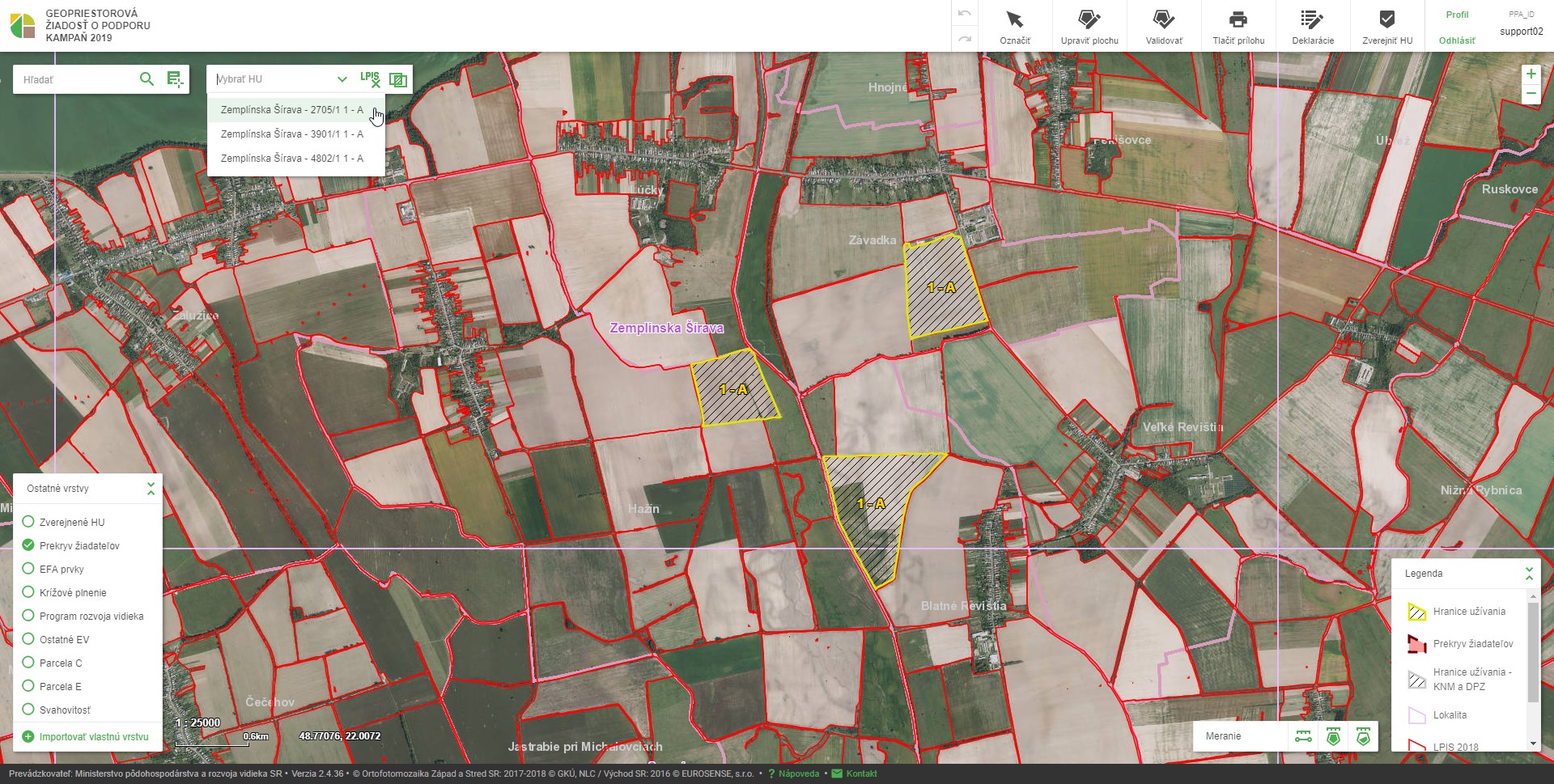The height and width of the screenshot is (784, 1554).
Task: Zoom out the map with minus button
Action: click(x=1531, y=94)
